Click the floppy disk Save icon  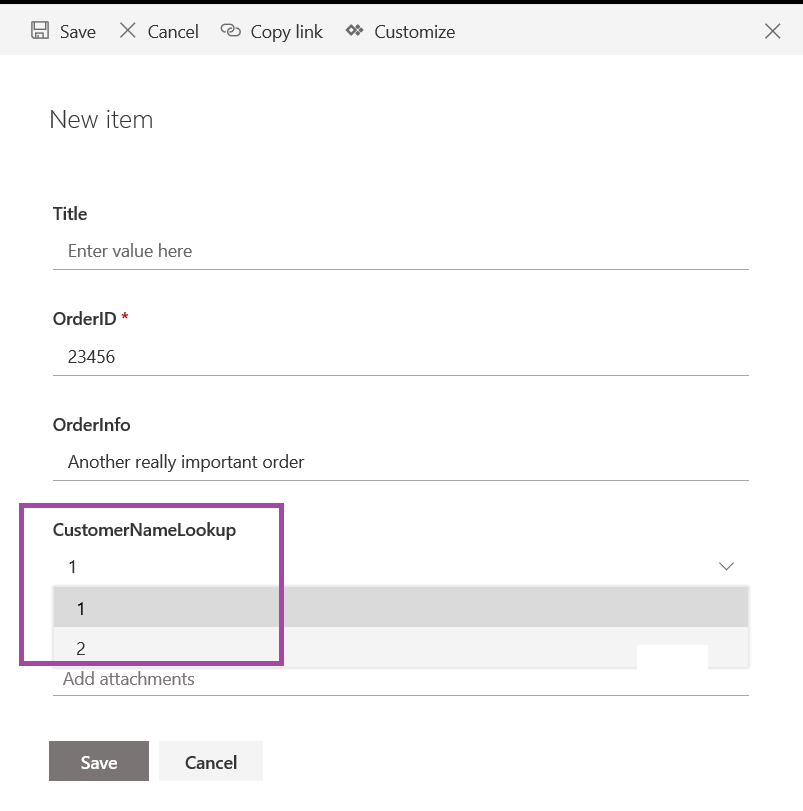tap(40, 31)
